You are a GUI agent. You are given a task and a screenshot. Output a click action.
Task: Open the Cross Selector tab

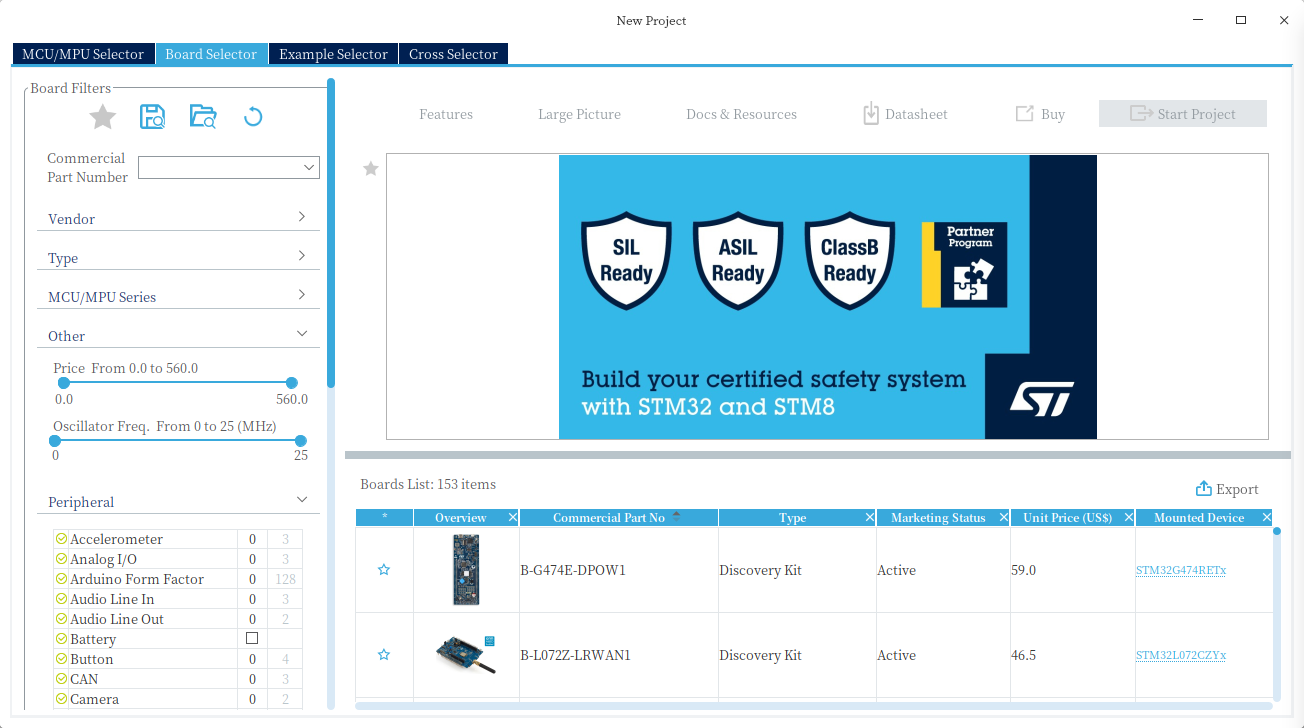[453, 54]
